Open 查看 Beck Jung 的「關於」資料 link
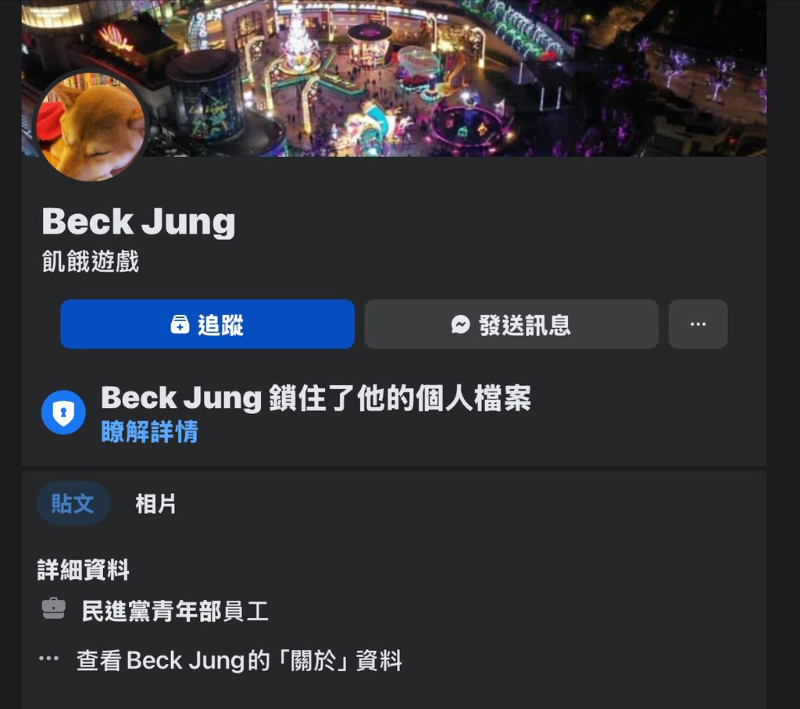Viewport: 800px width, 709px height. pos(239,660)
